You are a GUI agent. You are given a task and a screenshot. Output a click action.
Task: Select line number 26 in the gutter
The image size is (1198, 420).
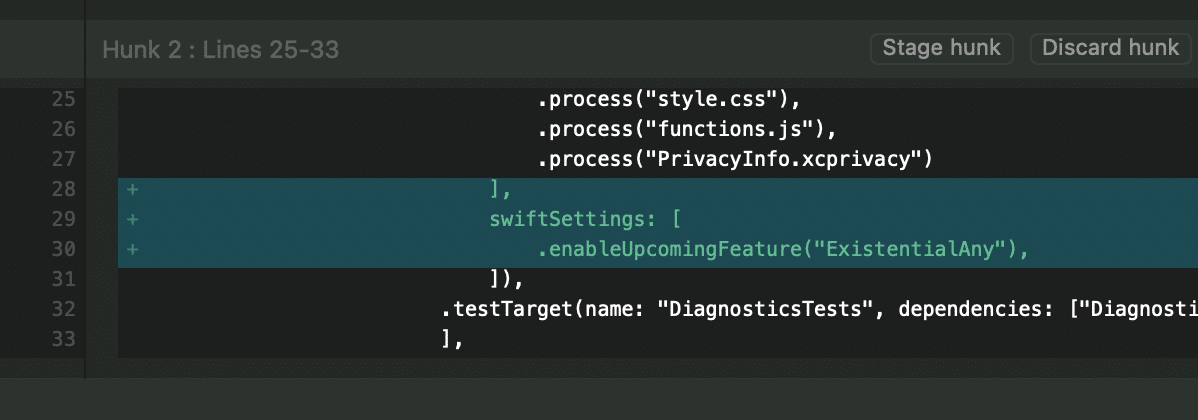coord(63,130)
